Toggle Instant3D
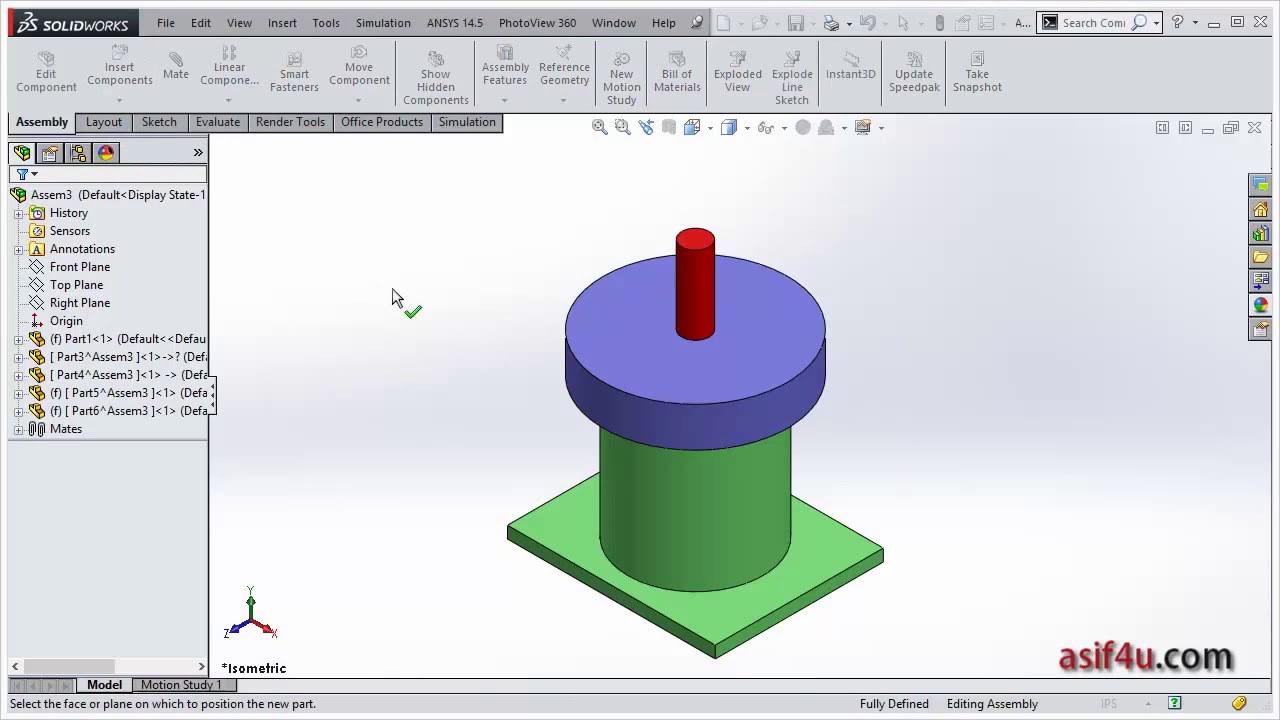Image resolution: width=1280 pixels, height=720 pixels. [x=850, y=66]
